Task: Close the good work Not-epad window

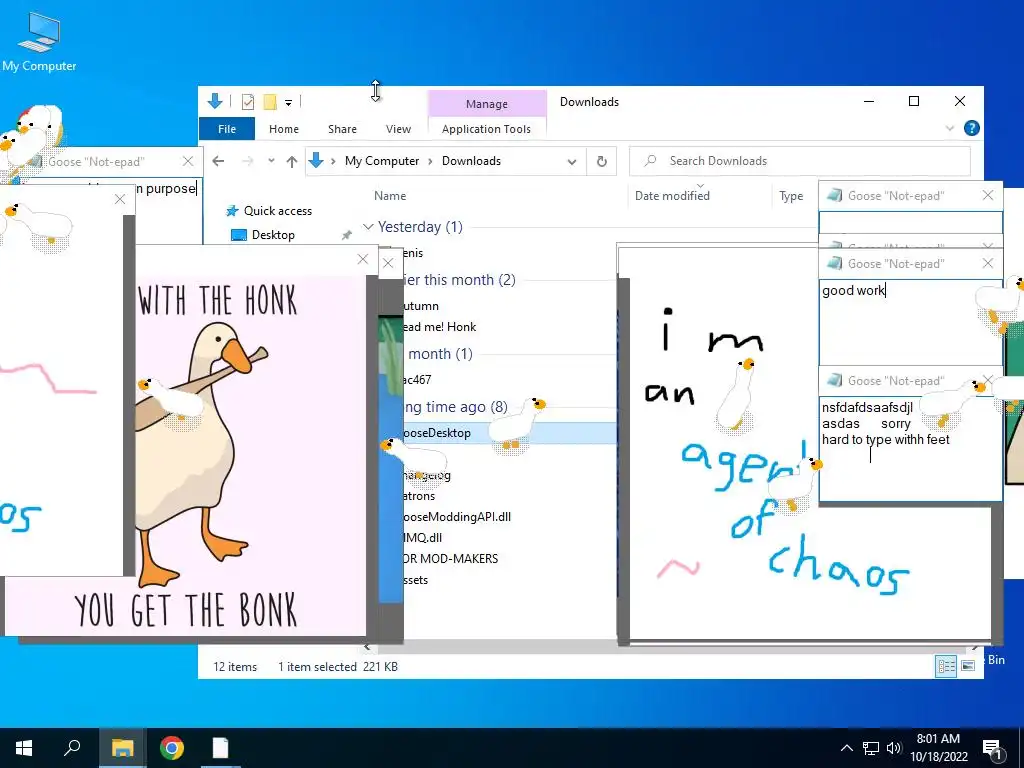Action: coord(987,263)
